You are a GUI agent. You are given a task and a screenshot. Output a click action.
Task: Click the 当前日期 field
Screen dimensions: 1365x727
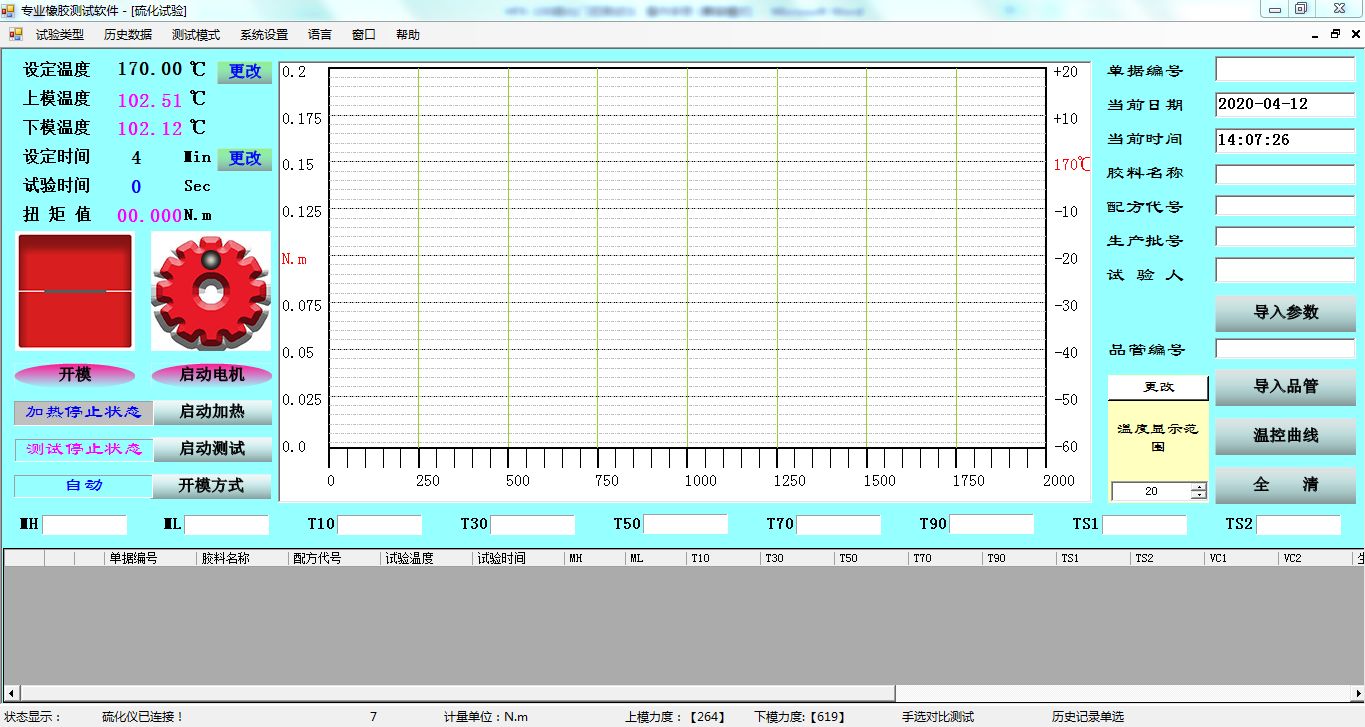[x=1285, y=104]
